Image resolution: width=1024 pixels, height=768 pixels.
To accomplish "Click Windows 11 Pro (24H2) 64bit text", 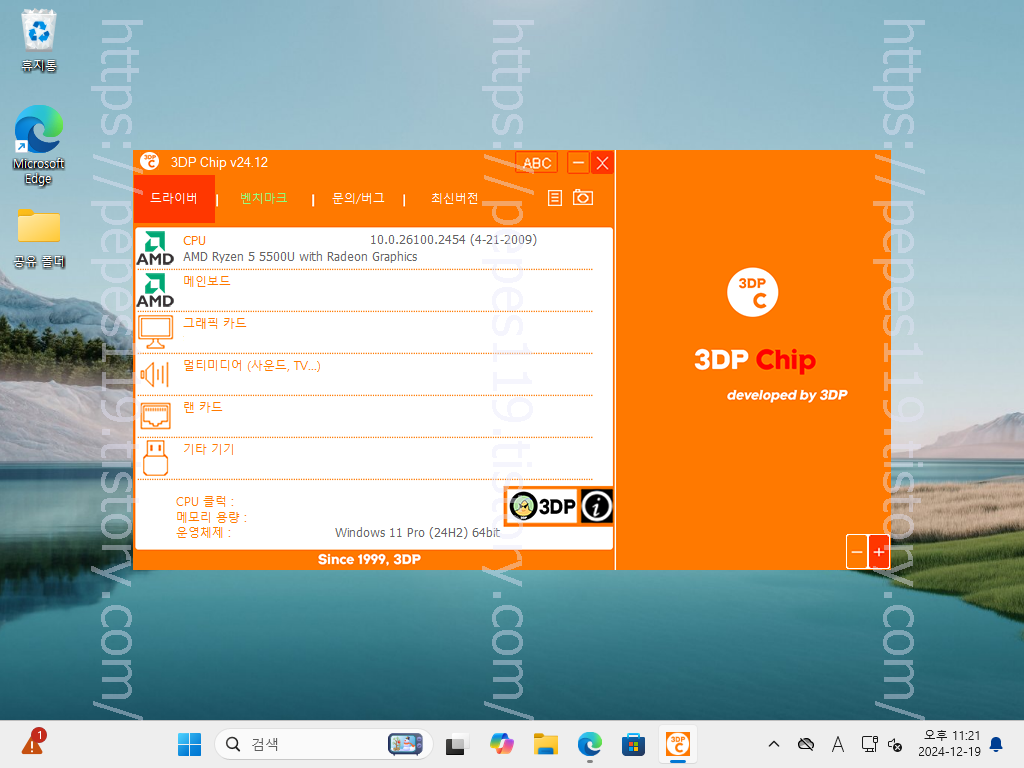I will click(x=417, y=533).
